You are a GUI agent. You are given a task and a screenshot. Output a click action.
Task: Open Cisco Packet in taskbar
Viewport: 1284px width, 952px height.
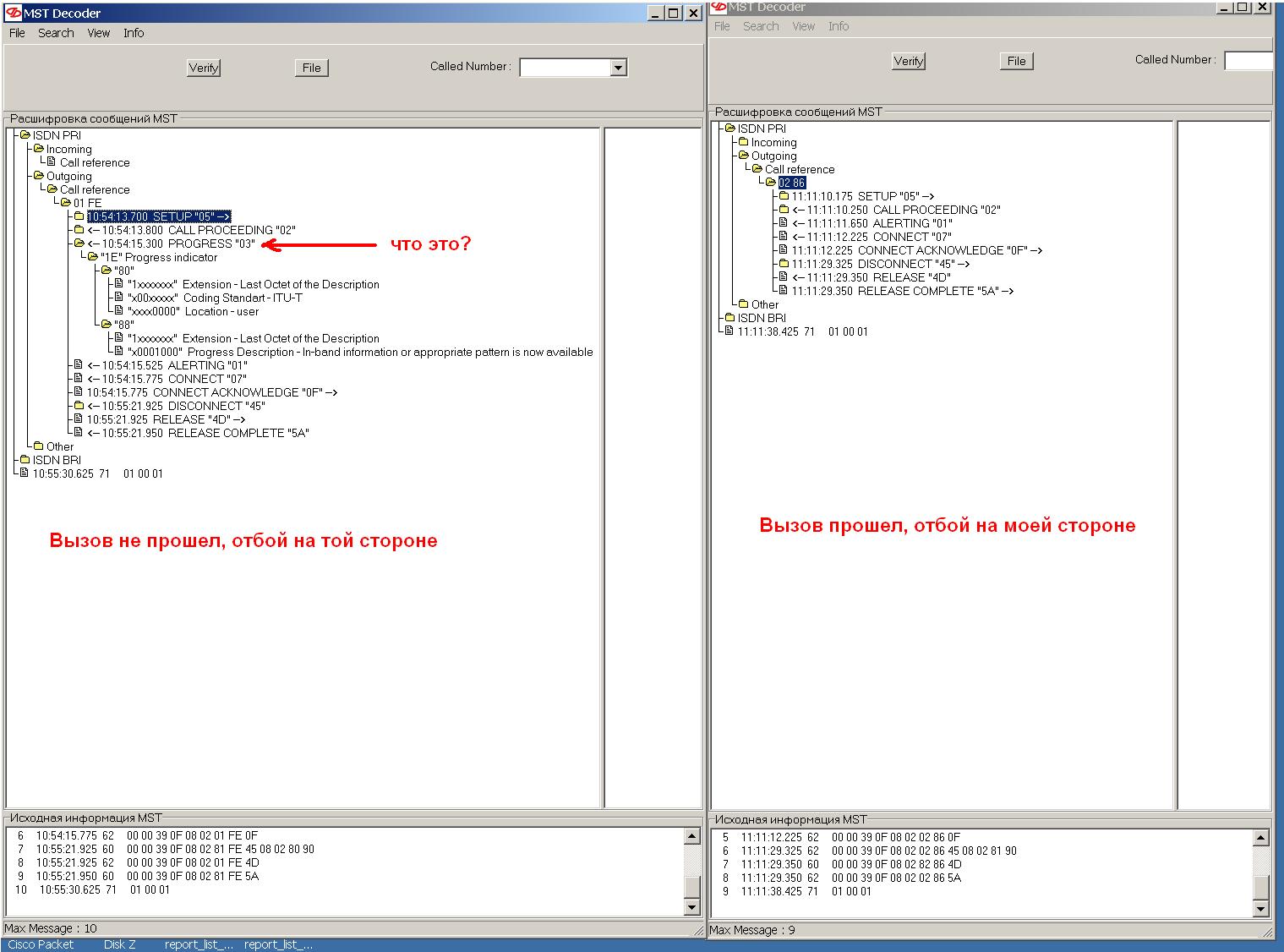click(41, 944)
